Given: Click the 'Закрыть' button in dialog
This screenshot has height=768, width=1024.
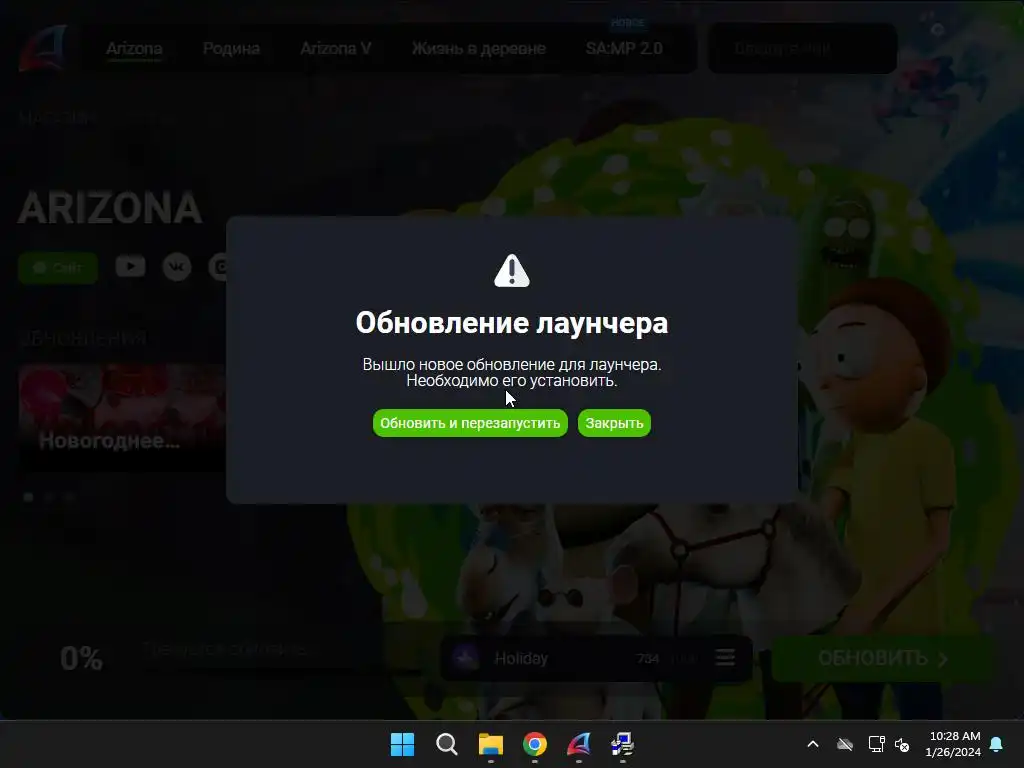Looking at the screenshot, I should 615,423.
